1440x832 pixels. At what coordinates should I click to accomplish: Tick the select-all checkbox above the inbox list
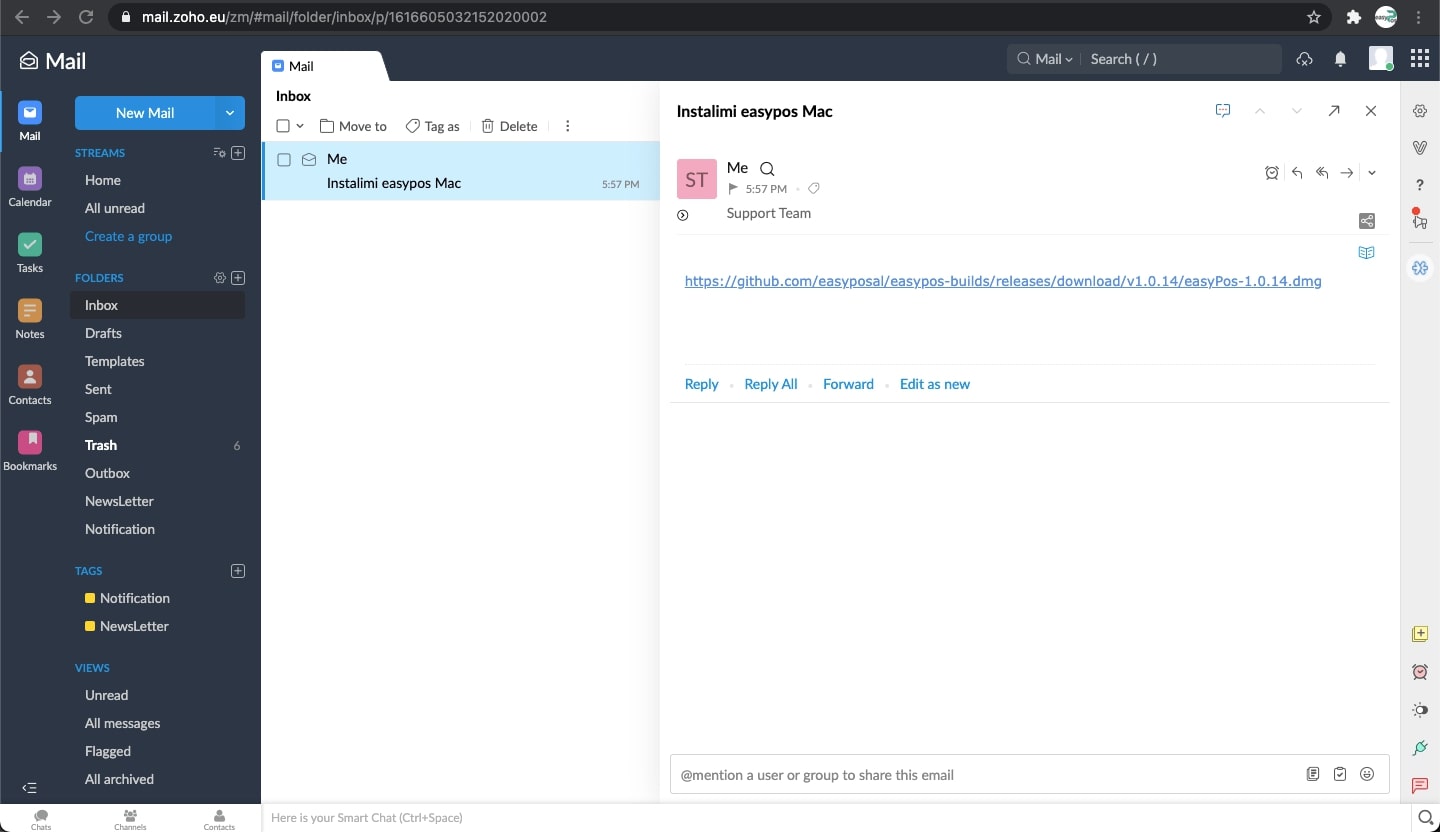point(283,126)
